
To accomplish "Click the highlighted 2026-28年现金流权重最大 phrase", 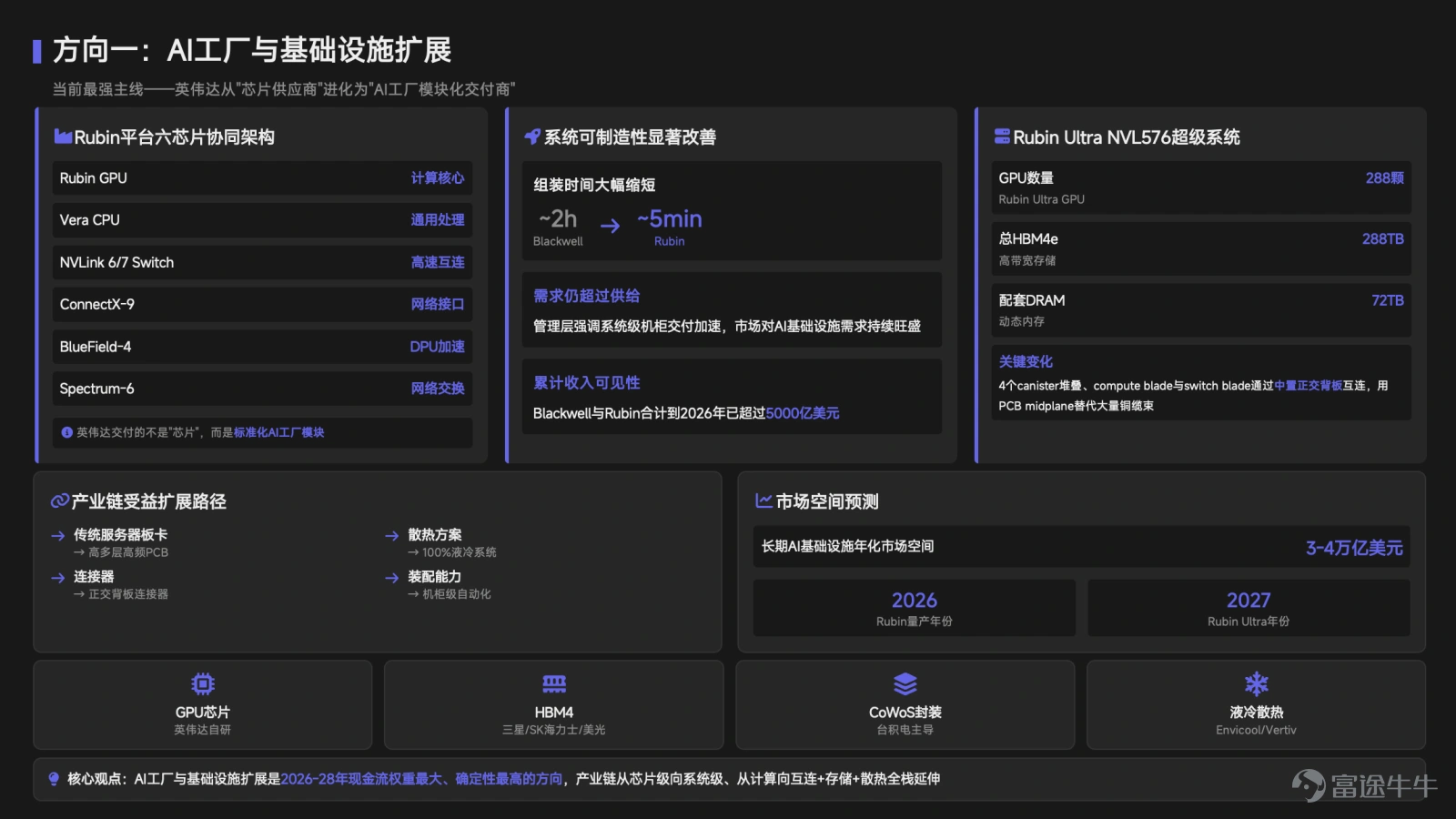I will pyautogui.click(x=362, y=779).
